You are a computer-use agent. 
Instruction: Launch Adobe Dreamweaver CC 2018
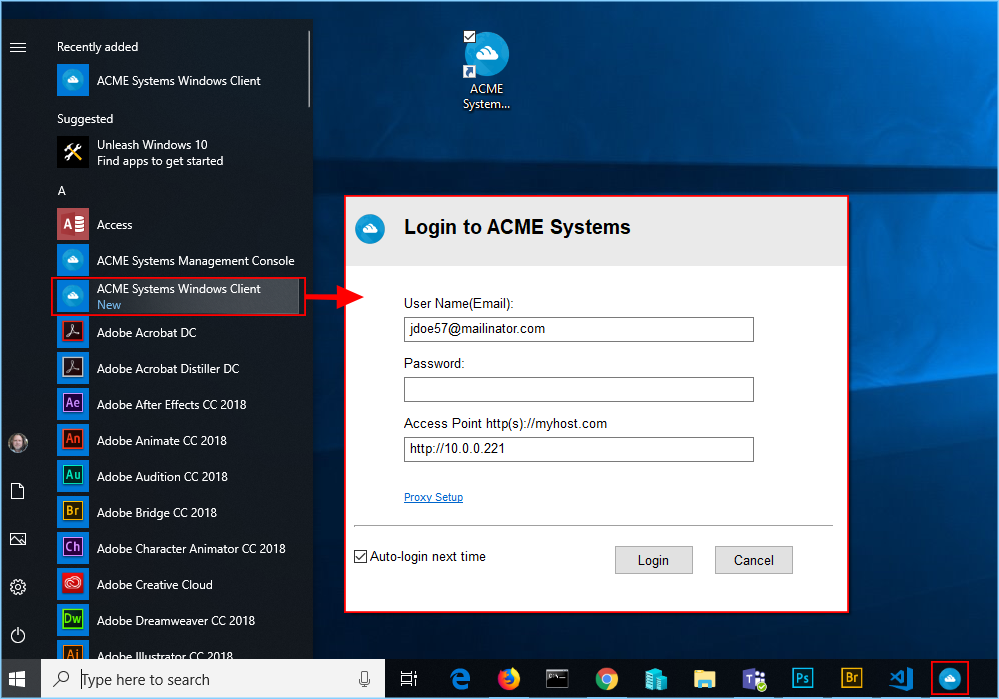(177, 621)
